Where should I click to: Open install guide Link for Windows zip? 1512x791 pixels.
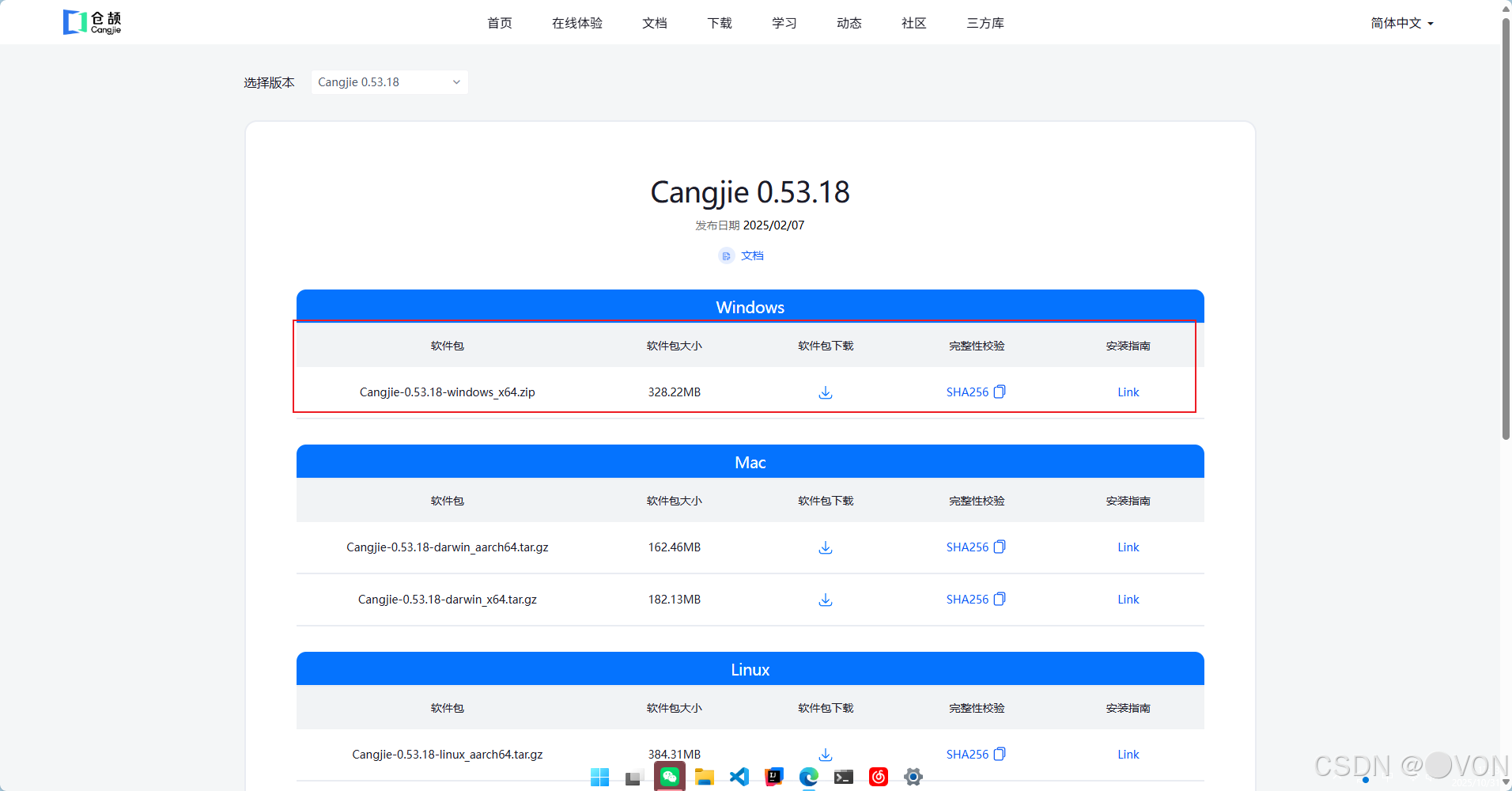tap(1128, 392)
